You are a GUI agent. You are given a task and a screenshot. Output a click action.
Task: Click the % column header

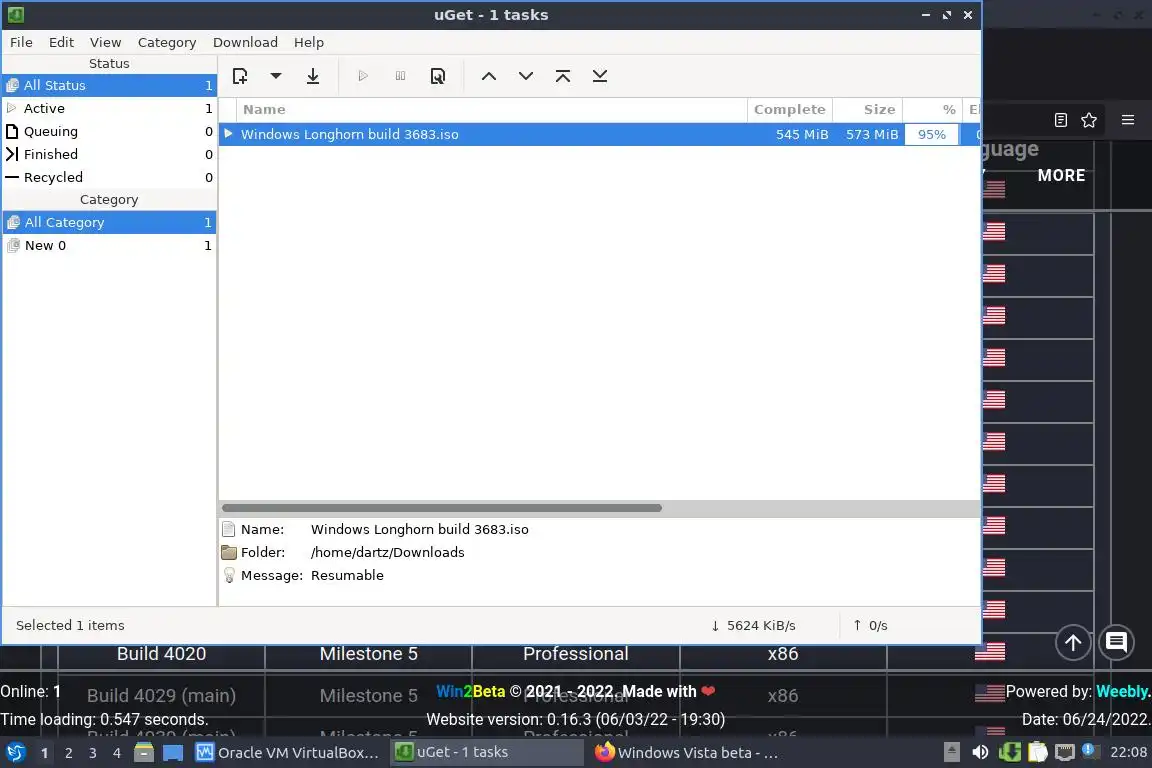tap(932, 110)
